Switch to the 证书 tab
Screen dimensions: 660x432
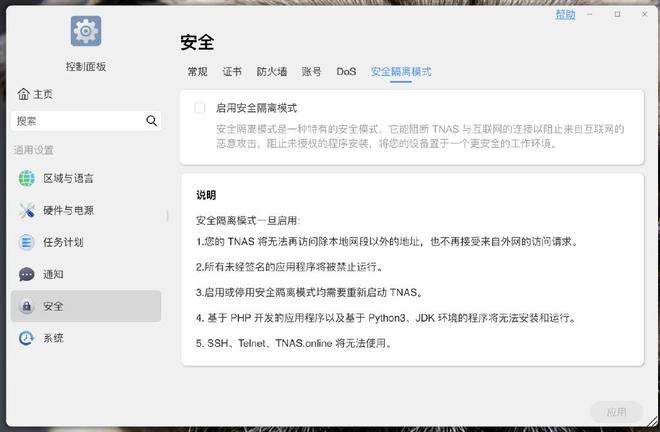[x=232, y=72]
